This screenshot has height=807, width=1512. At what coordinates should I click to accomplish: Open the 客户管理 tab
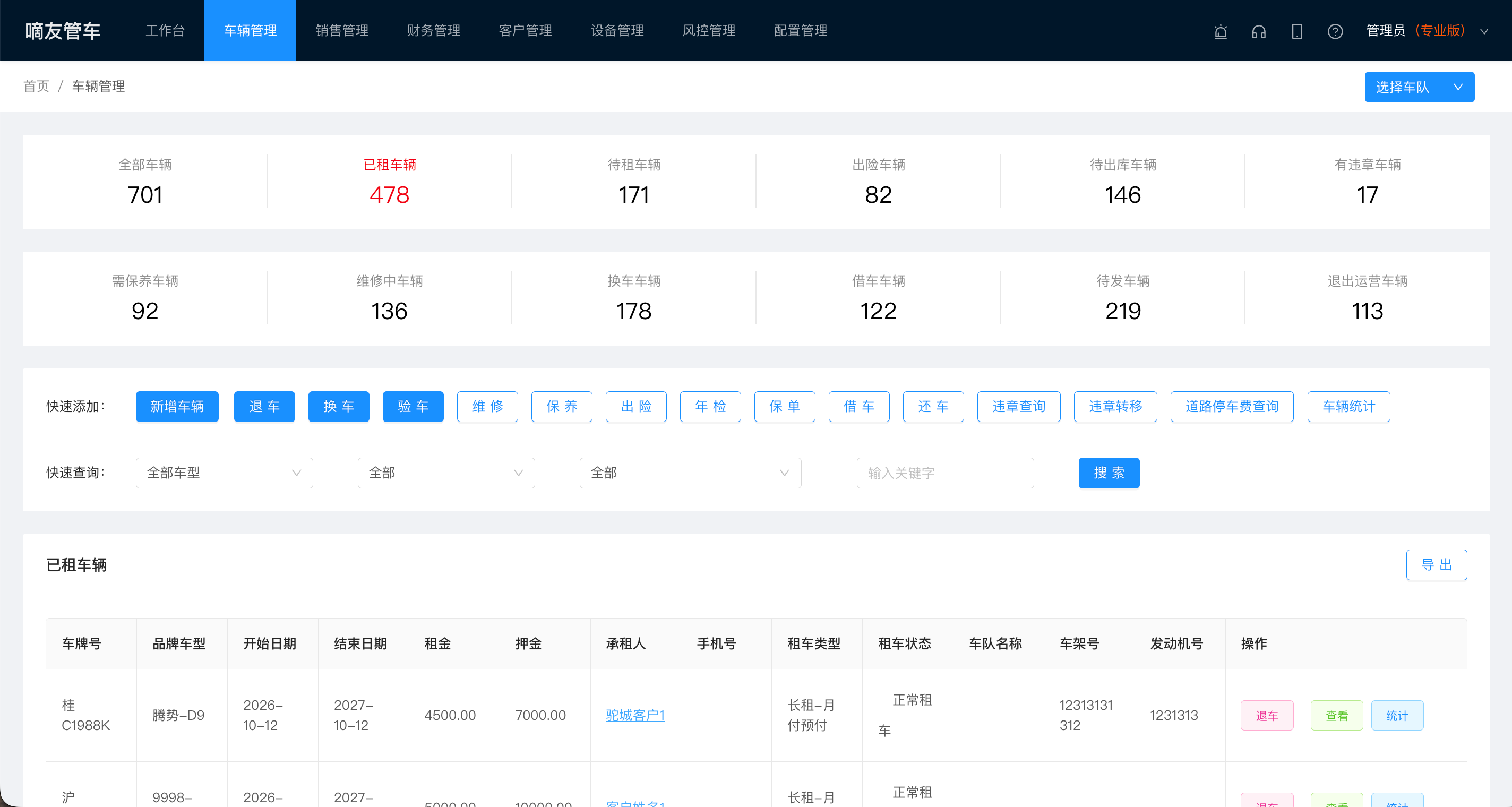526,30
